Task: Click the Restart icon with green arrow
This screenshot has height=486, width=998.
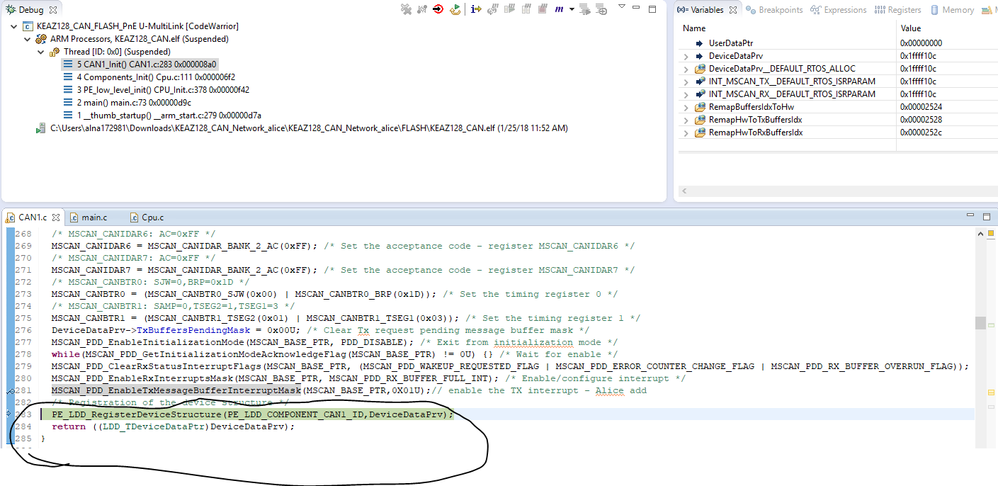Action: 455,10
